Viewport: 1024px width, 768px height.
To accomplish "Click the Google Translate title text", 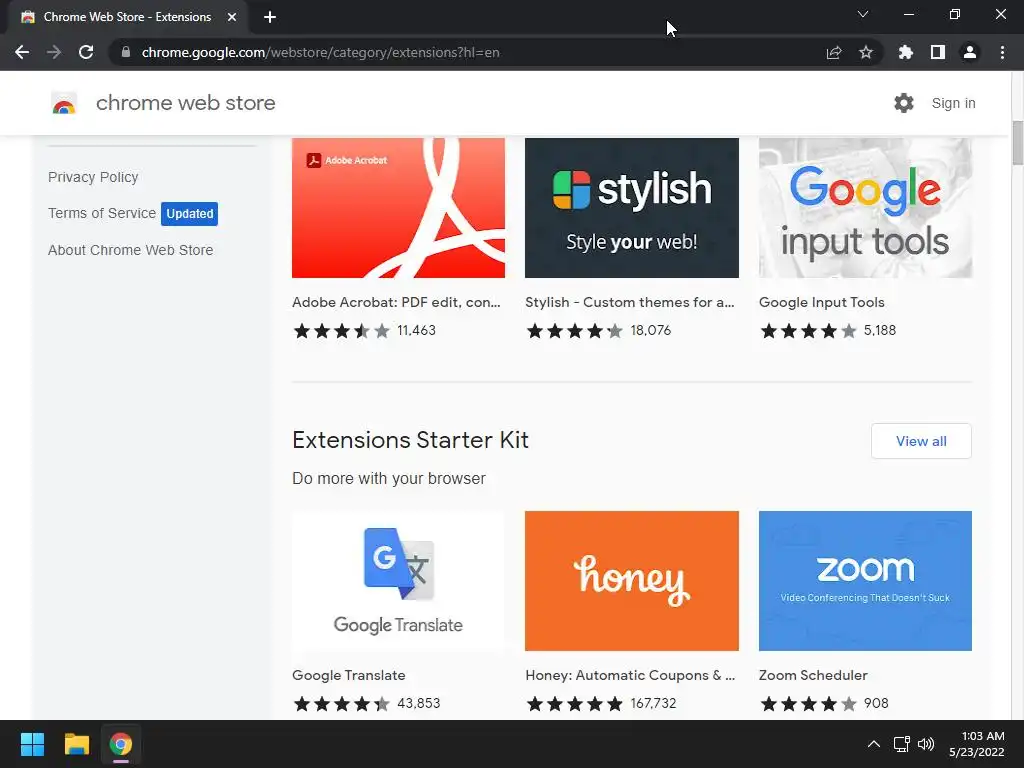I will pyautogui.click(x=349, y=675).
